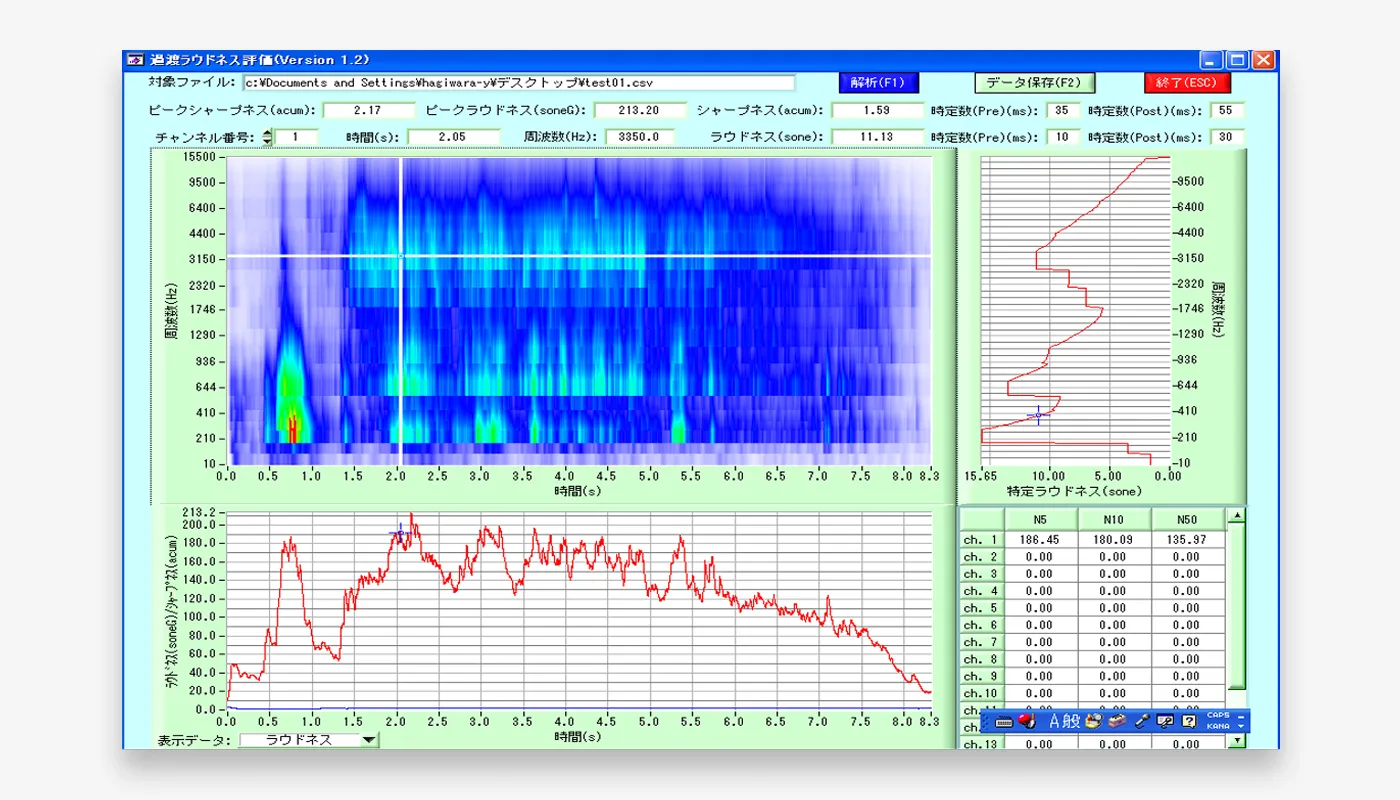Click the チャンネル番号 stepper arrows
Image resolution: width=1400 pixels, height=800 pixels.
pyautogui.click(x=267, y=137)
